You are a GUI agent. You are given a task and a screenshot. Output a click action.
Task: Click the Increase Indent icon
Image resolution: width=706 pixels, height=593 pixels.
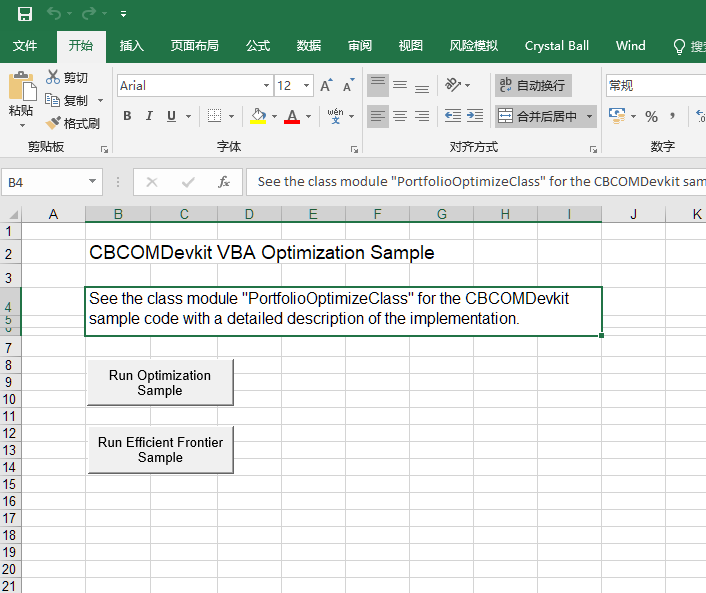(475, 116)
